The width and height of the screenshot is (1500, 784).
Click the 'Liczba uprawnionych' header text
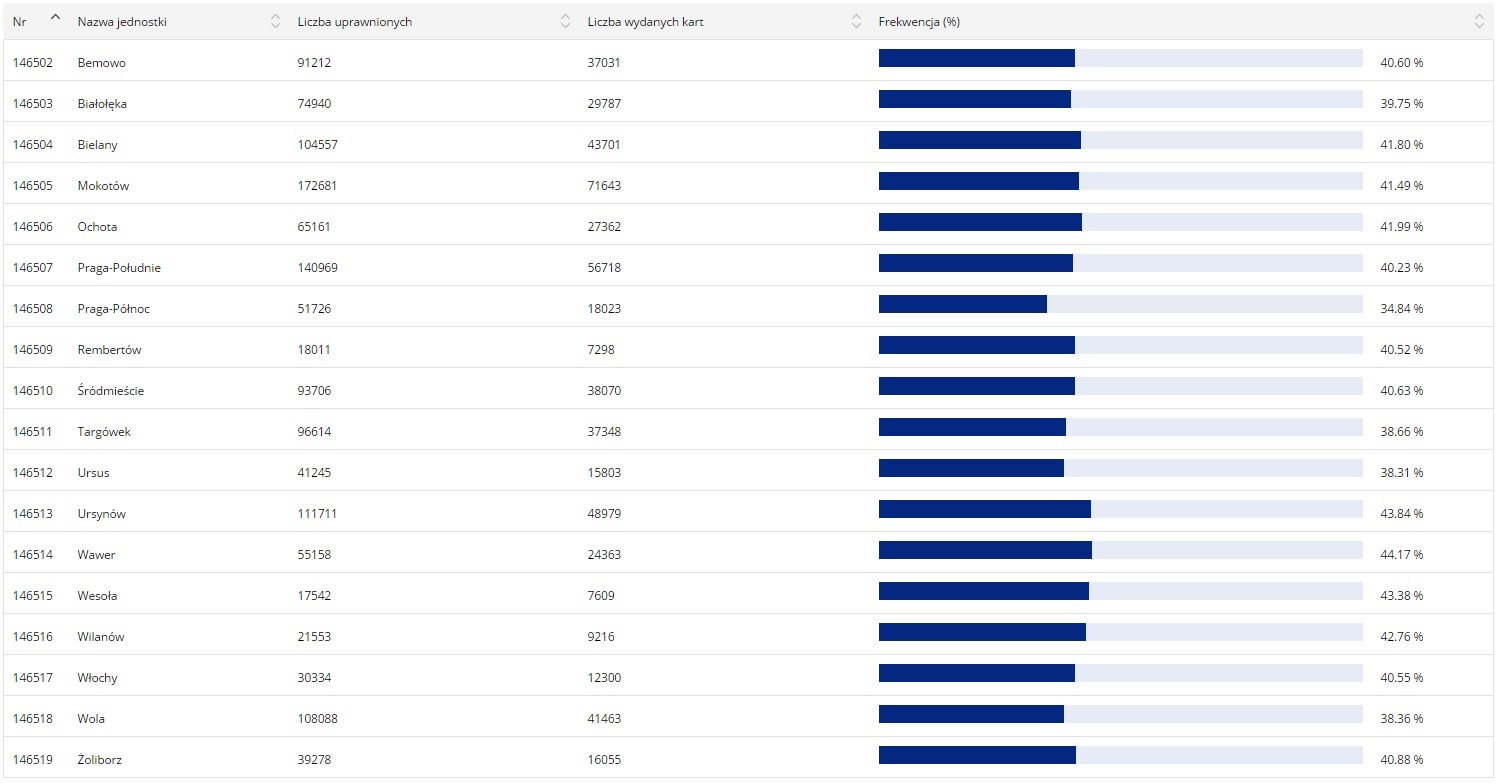click(x=354, y=22)
